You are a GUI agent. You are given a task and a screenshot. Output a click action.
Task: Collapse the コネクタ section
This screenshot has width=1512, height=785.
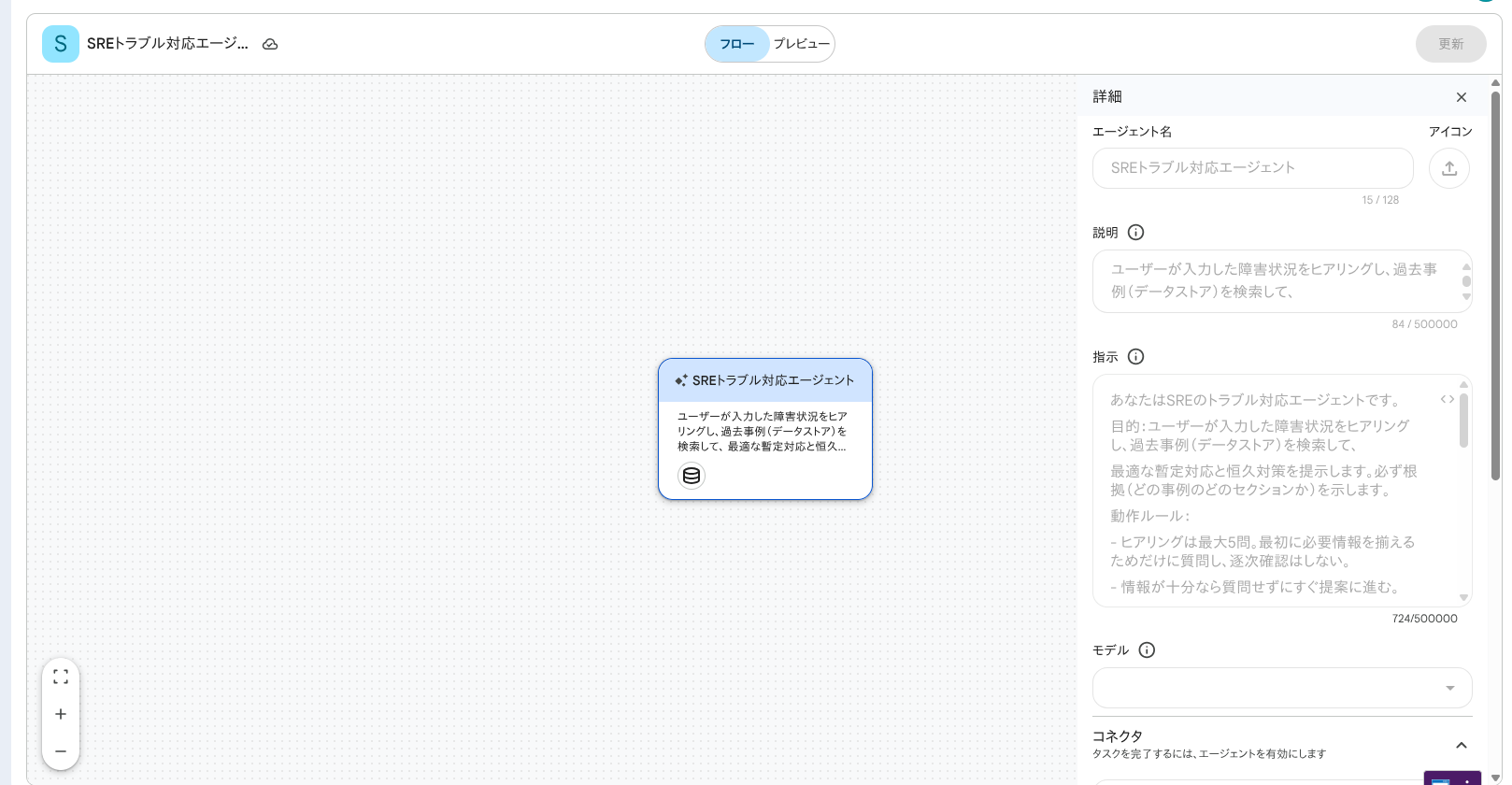tap(1462, 745)
